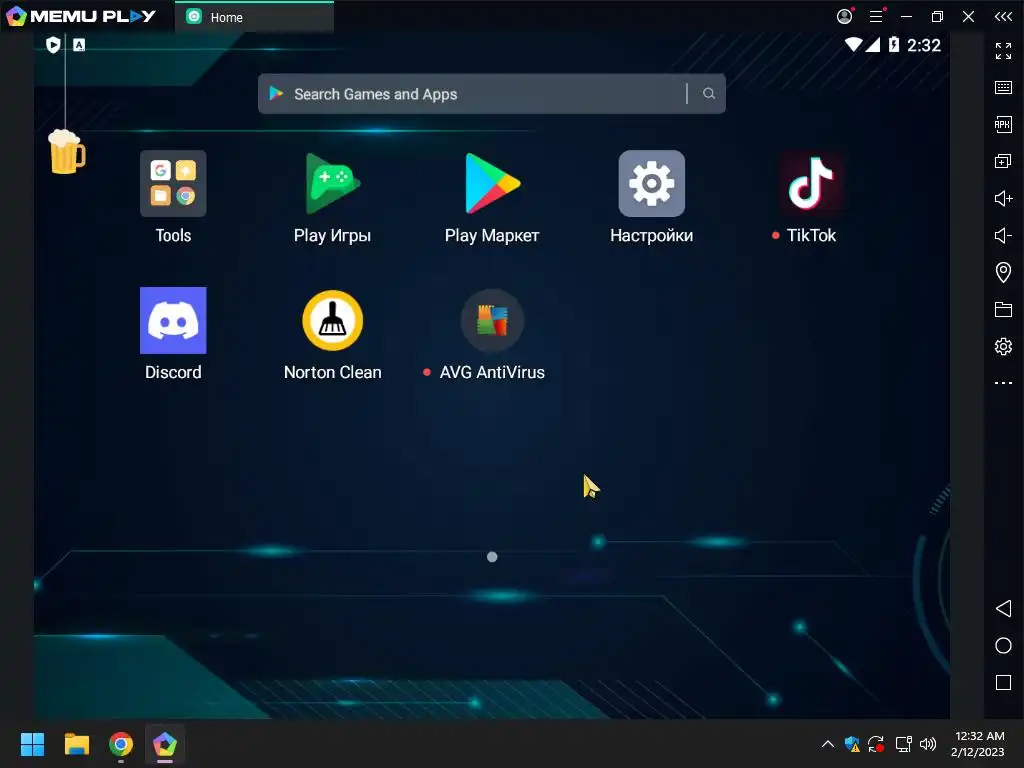Show hidden system tray icons
The image size is (1024, 768).
[827, 744]
